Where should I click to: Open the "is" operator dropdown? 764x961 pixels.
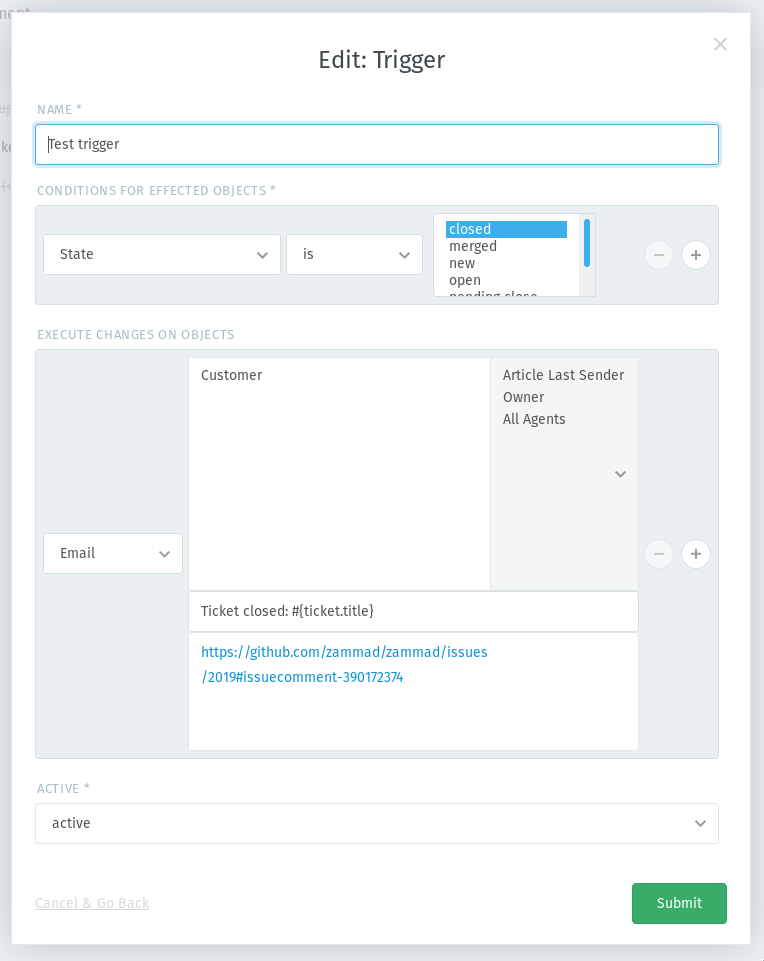click(x=354, y=254)
